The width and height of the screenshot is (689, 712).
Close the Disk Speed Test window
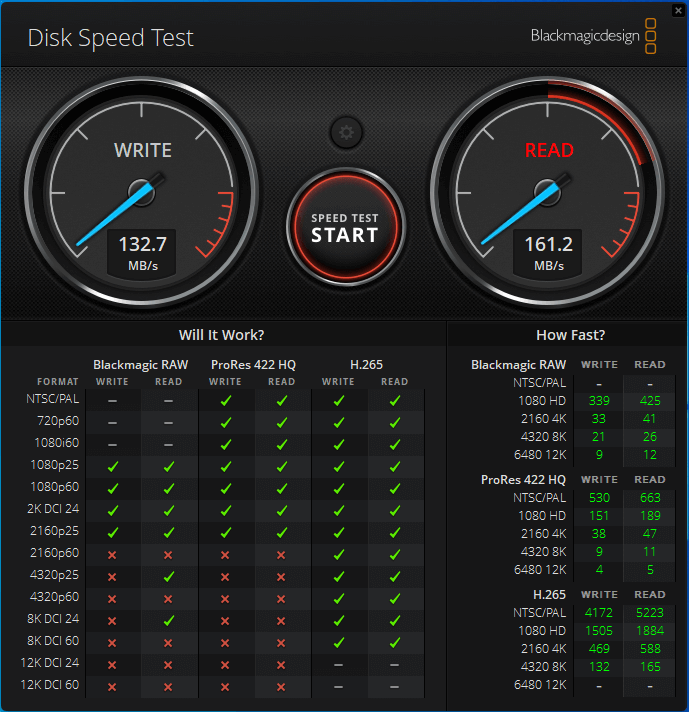coord(678,10)
